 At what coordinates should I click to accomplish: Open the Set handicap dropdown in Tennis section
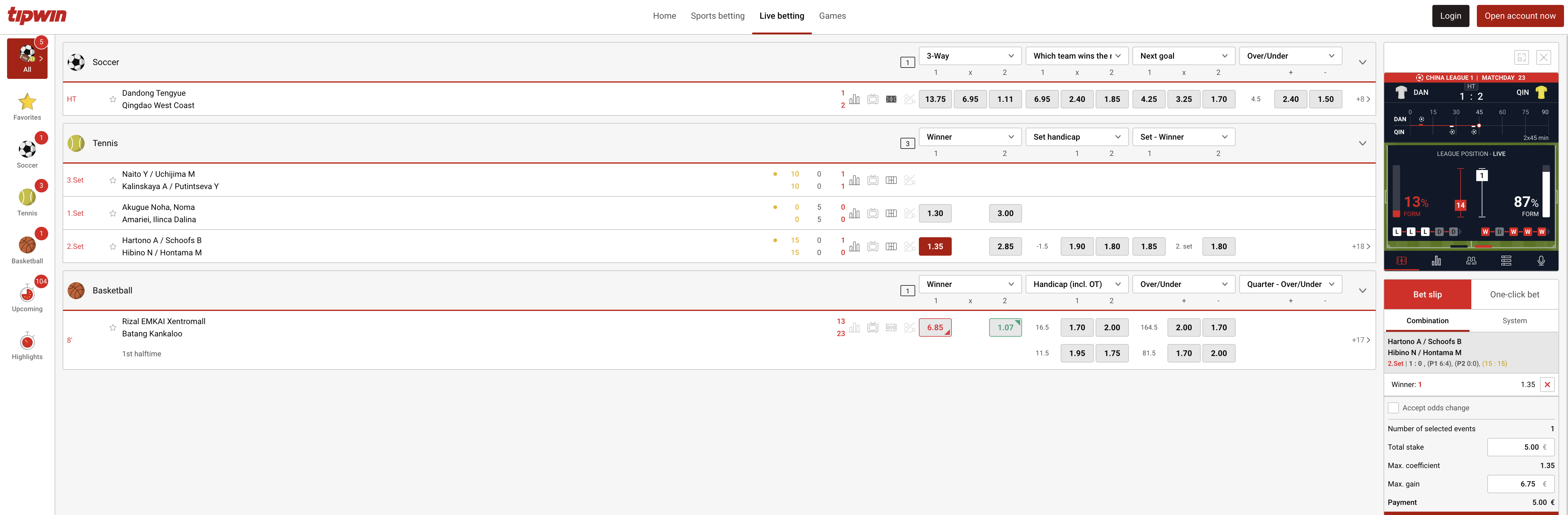pos(1077,136)
